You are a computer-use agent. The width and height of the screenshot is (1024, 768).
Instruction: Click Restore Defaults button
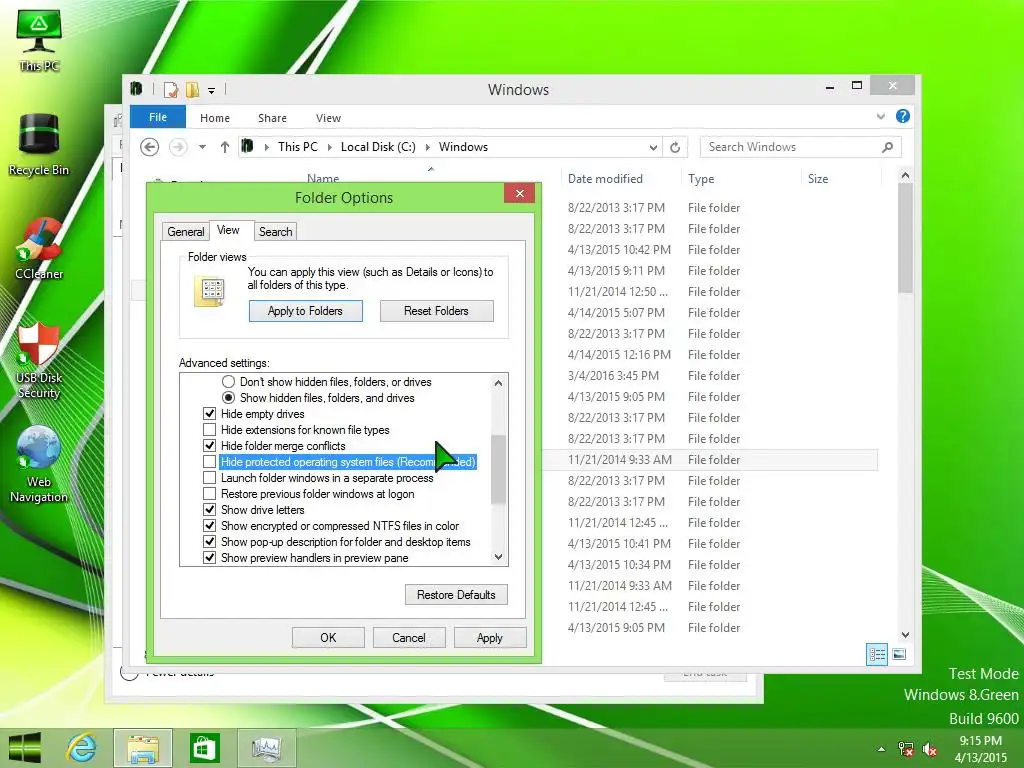456,595
